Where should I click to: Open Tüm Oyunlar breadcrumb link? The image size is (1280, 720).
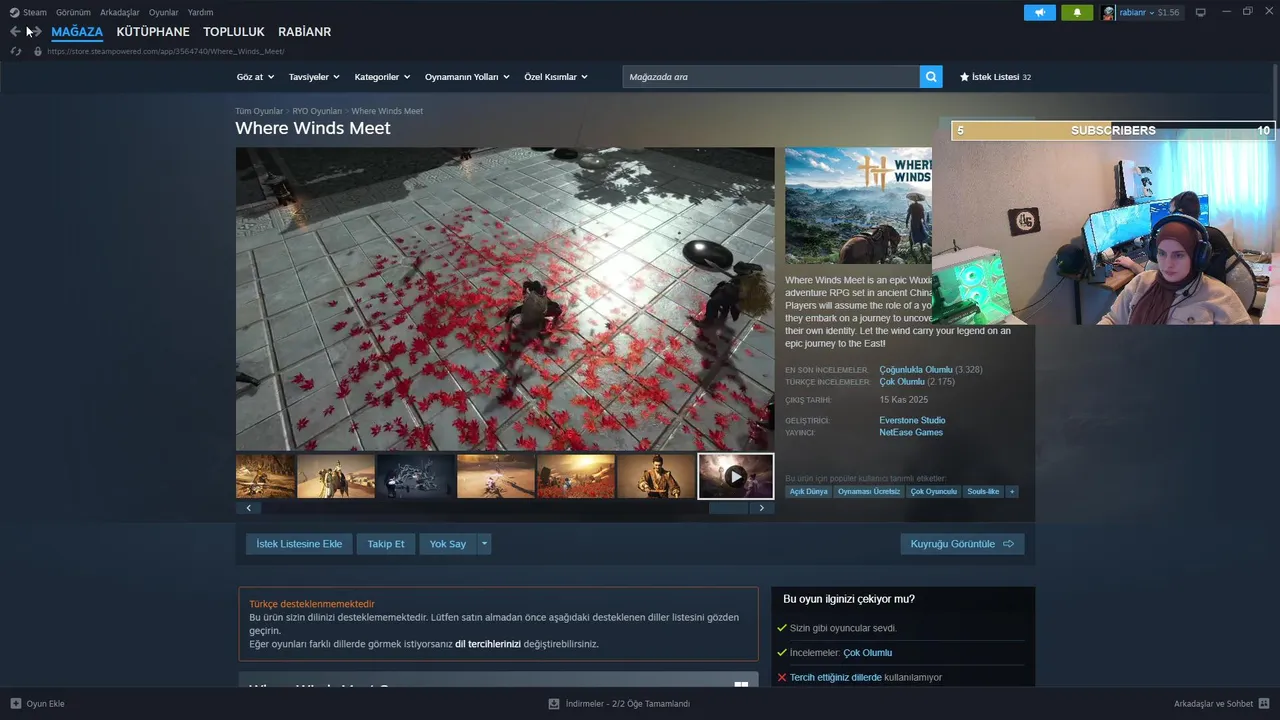click(259, 111)
